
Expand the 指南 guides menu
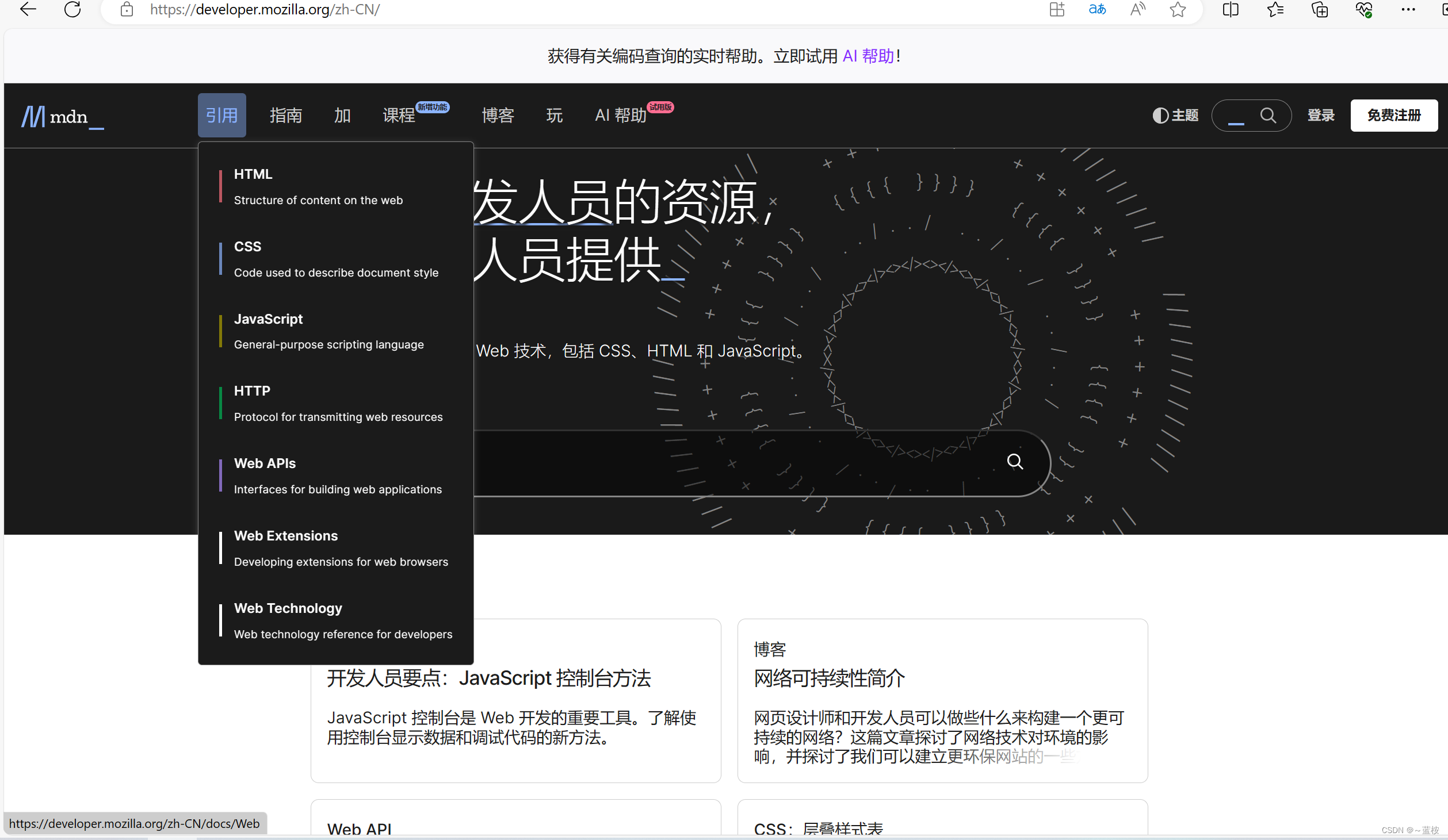286,116
